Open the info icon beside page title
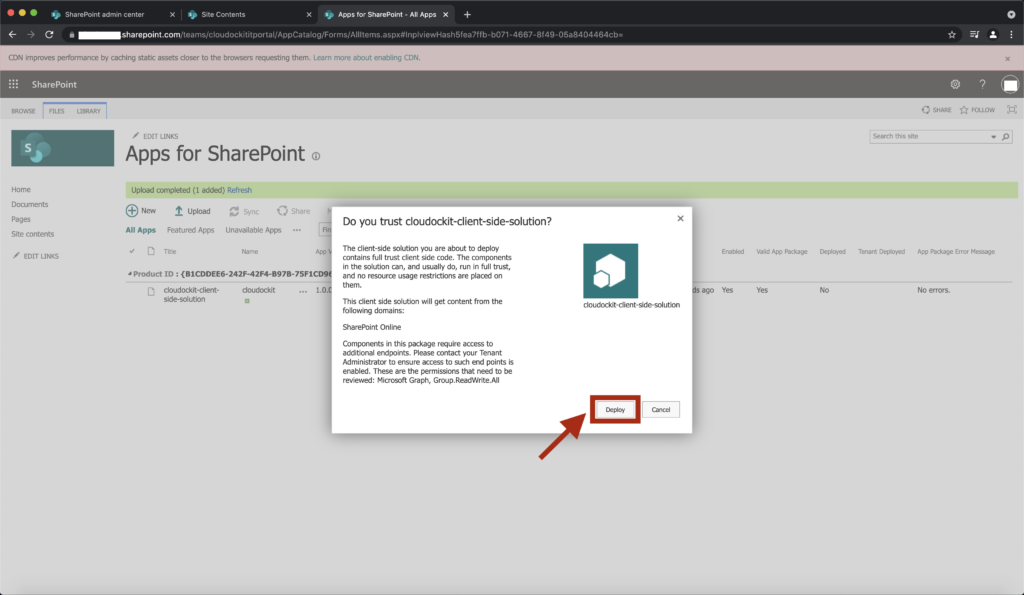 316,156
